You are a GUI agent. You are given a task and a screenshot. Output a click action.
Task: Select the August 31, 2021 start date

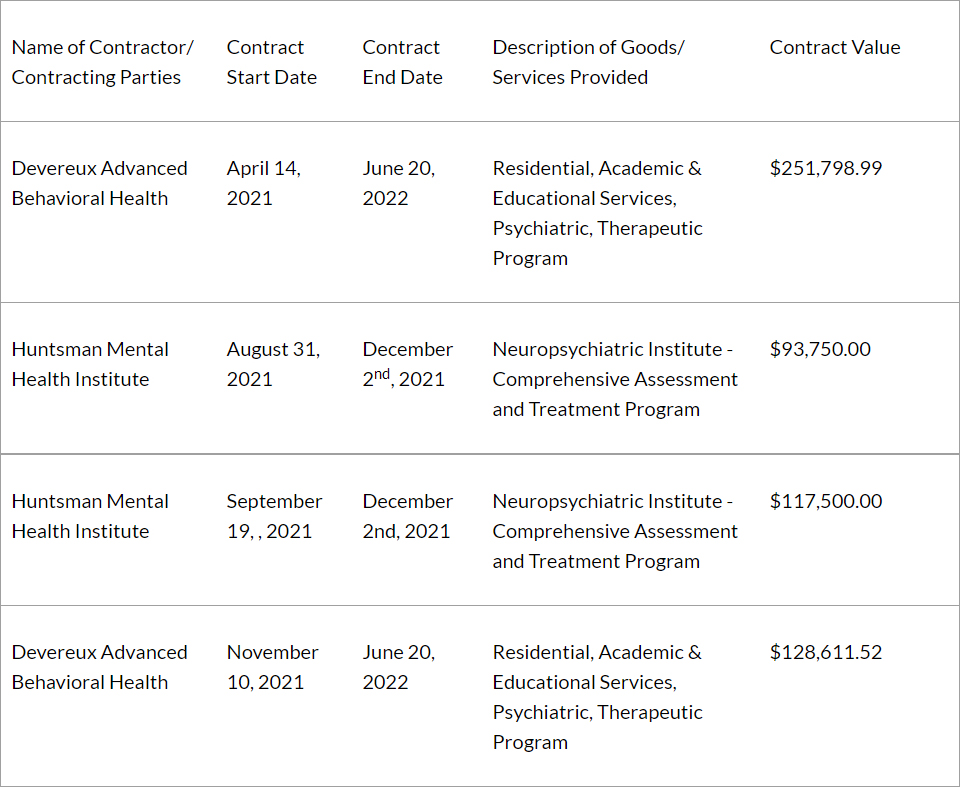pos(273,364)
